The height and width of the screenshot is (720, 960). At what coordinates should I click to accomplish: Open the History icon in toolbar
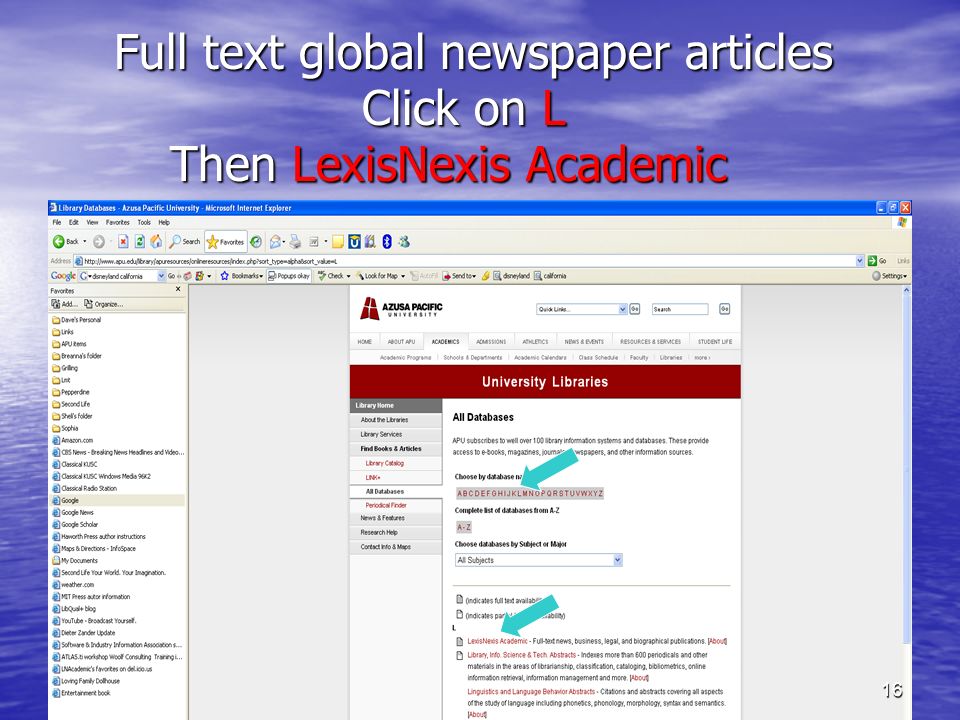(256, 242)
